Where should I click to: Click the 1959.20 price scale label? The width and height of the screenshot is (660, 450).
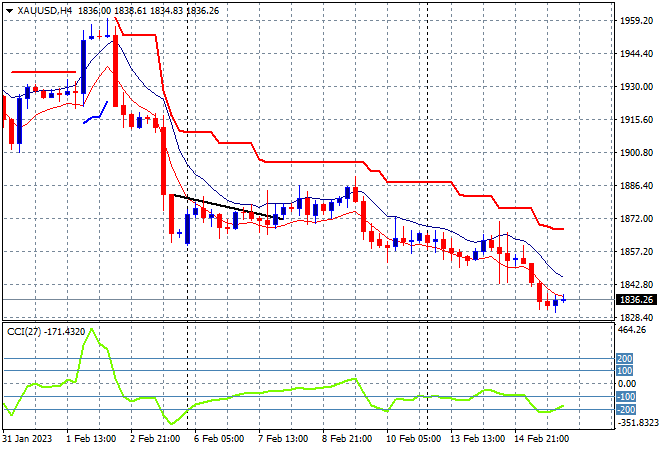click(636, 21)
